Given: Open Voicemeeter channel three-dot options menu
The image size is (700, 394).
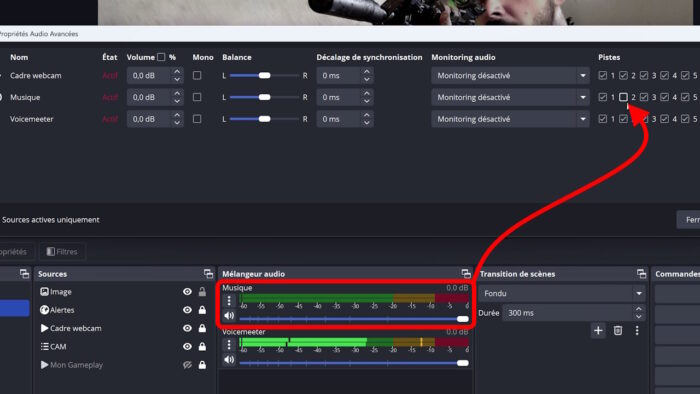Looking at the screenshot, I should (x=229, y=344).
